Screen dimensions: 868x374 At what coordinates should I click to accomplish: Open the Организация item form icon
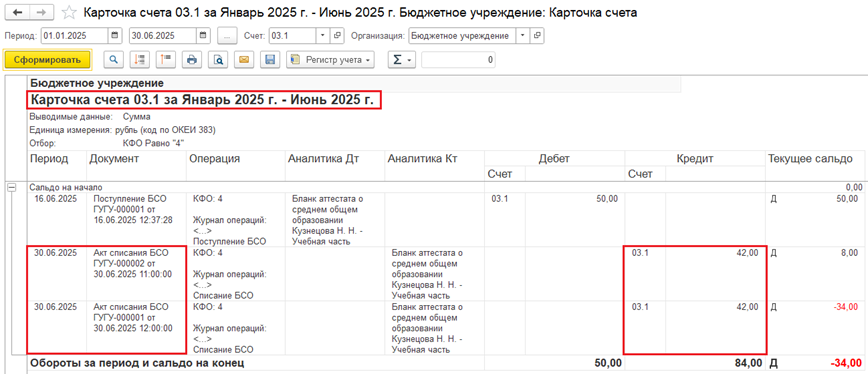536,36
